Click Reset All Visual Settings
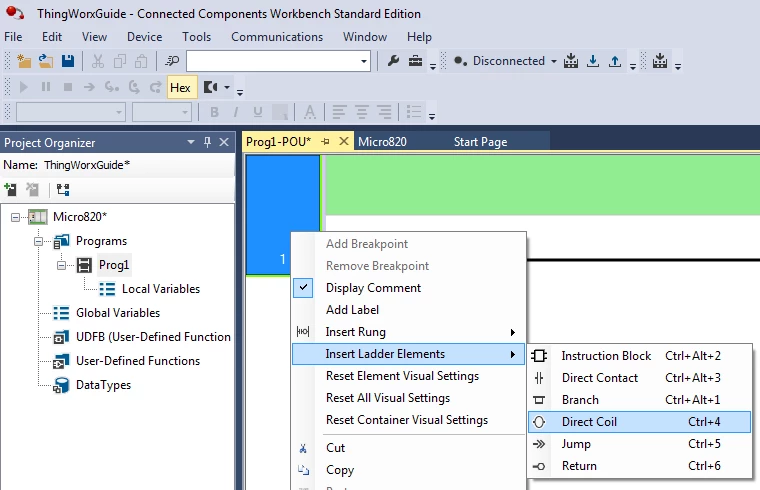Screen dimensions: 760x490 click(408, 398)
